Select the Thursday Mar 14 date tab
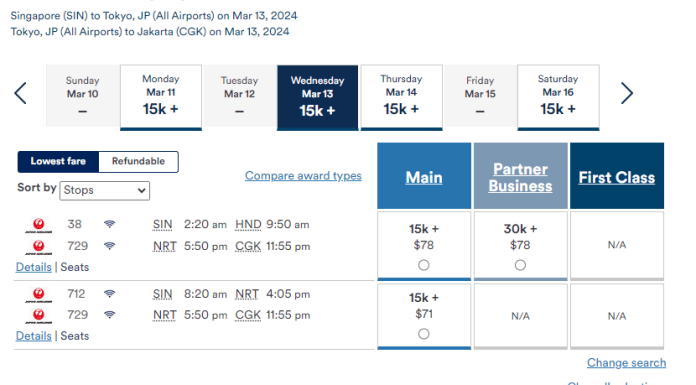This screenshot has width=696, height=385. click(x=401, y=97)
